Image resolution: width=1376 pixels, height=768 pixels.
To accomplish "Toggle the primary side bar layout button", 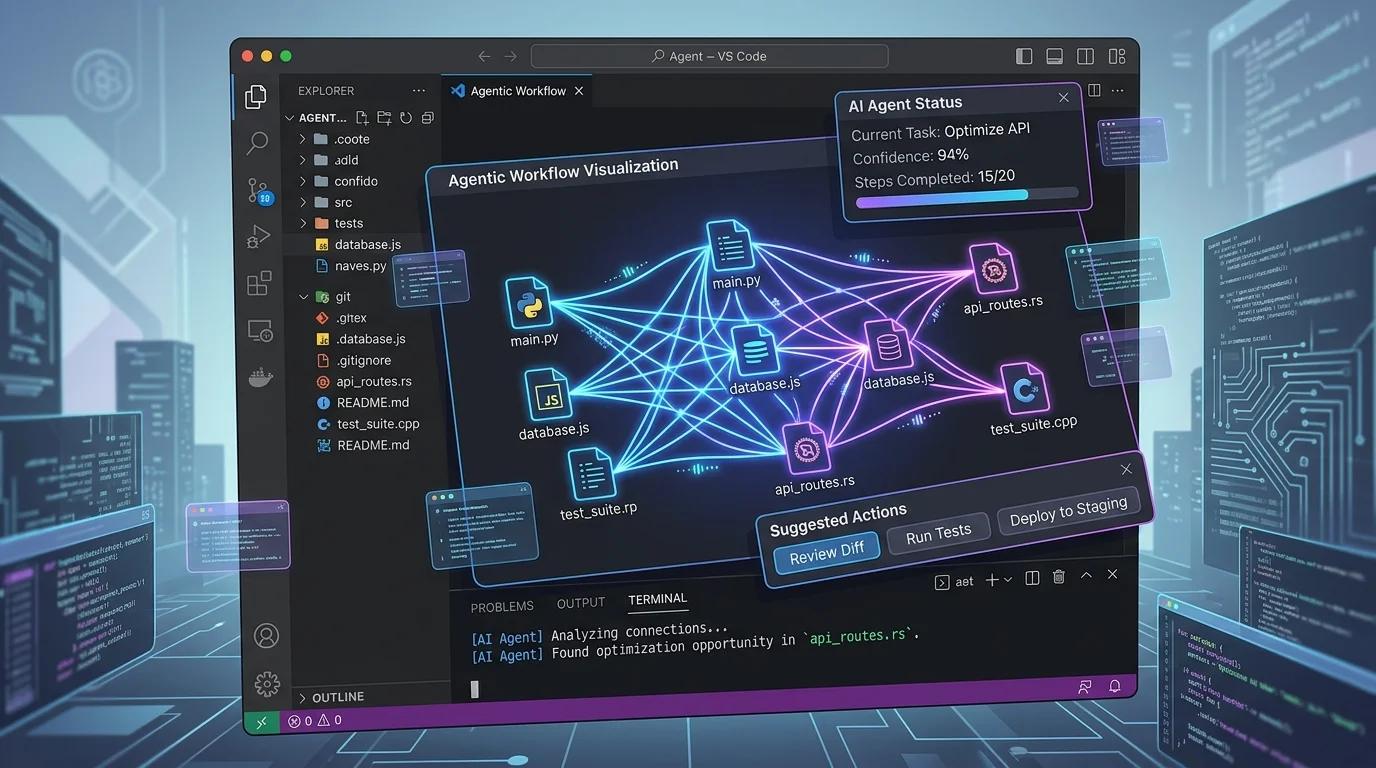I will tap(1023, 57).
